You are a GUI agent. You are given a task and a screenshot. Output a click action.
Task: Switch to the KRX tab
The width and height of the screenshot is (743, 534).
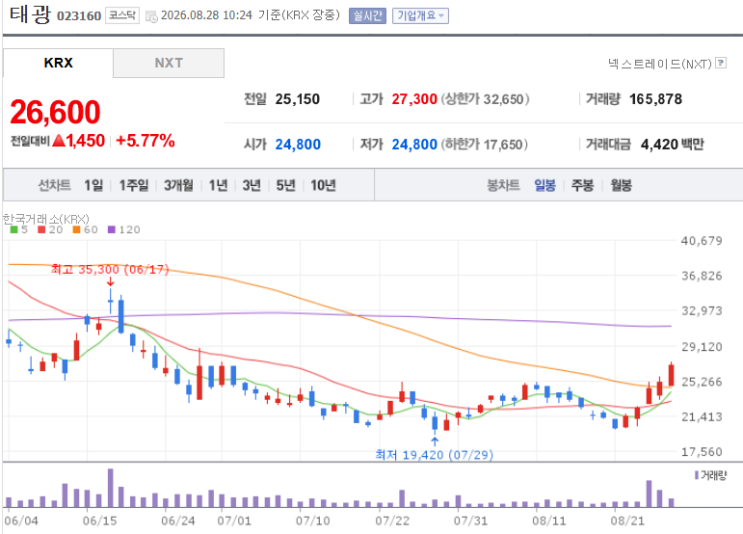point(58,63)
